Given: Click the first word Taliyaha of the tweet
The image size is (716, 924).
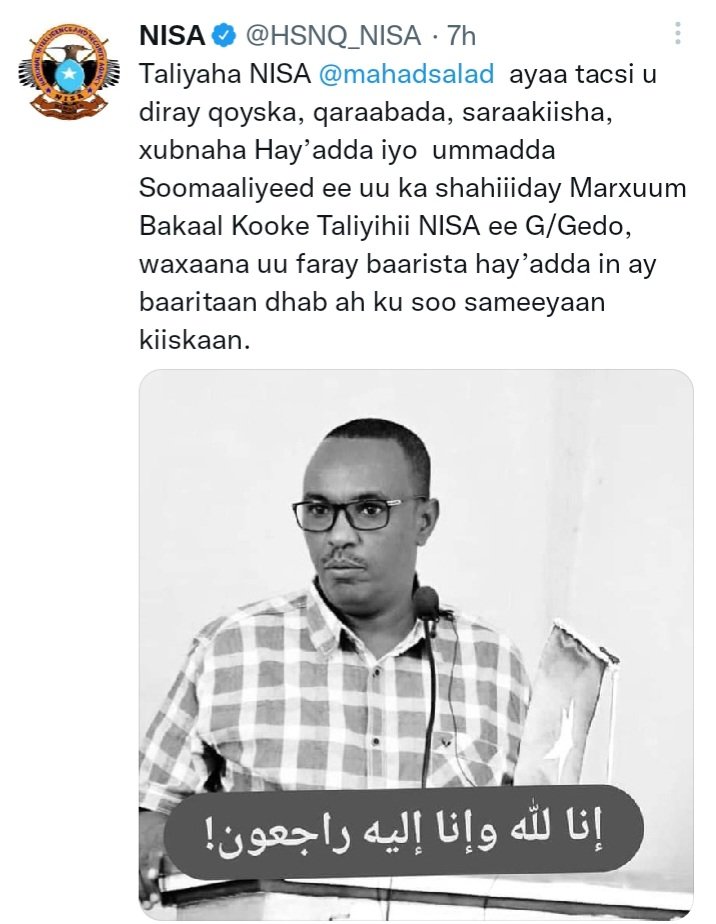Looking at the screenshot, I should pos(190,75).
